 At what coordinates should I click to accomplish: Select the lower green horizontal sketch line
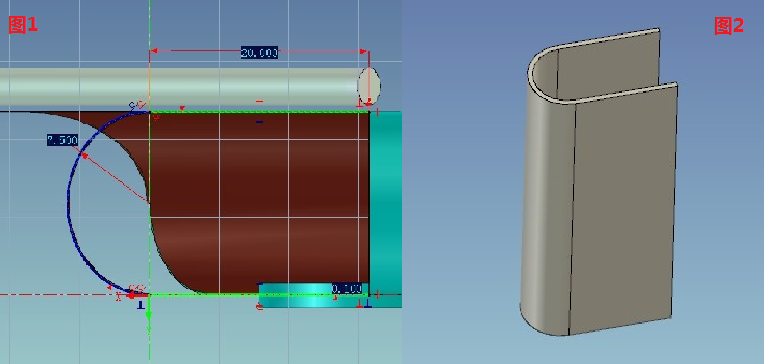(x=259, y=294)
